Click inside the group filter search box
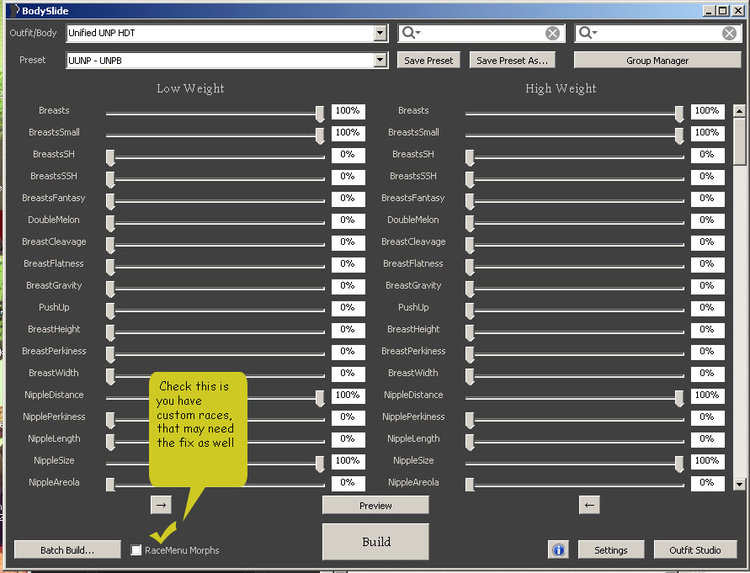Viewport: 750px width, 573px height. 659,33
